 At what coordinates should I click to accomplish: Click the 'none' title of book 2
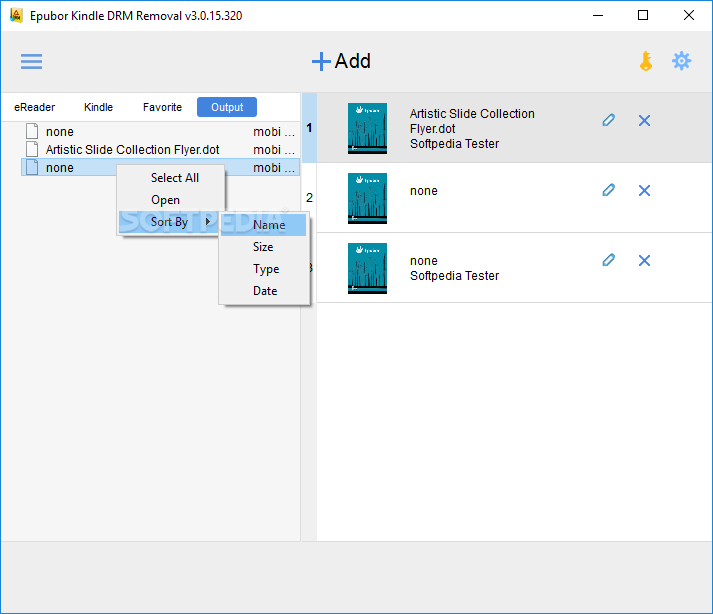click(x=423, y=191)
